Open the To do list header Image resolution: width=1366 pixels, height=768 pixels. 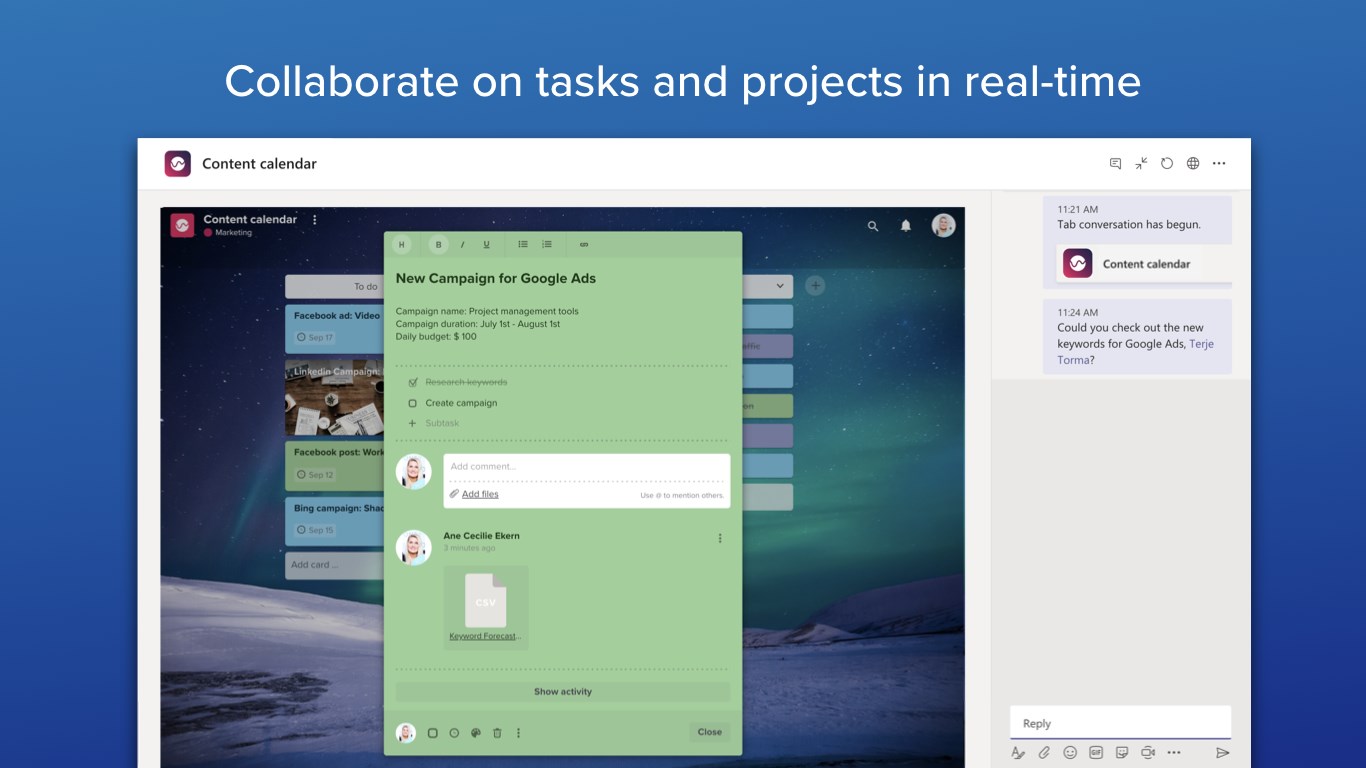pos(335,287)
